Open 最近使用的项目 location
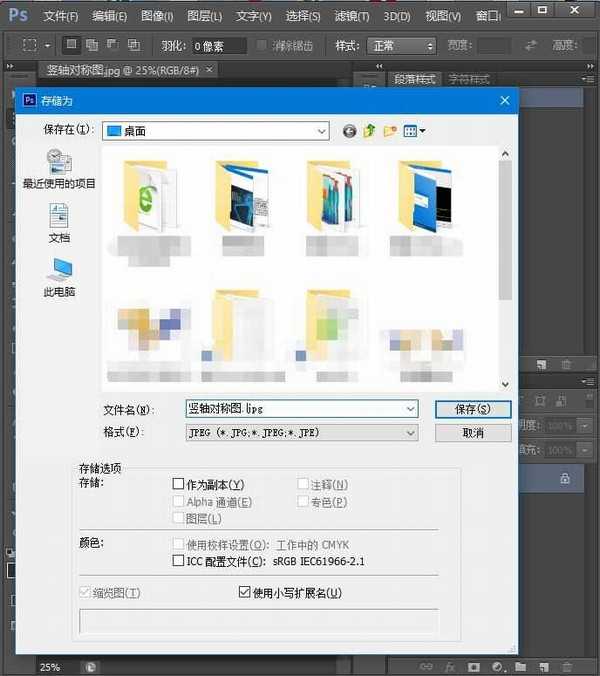Image resolution: width=600 pixels, height=676 pixels. click(59, 168)
